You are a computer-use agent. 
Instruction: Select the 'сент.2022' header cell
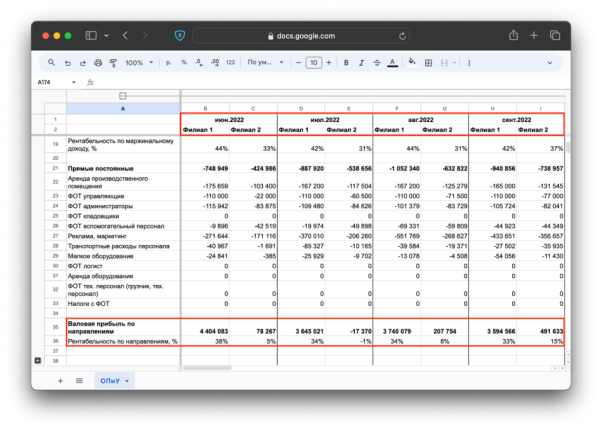pyautogui.click(x=516, y=120)
